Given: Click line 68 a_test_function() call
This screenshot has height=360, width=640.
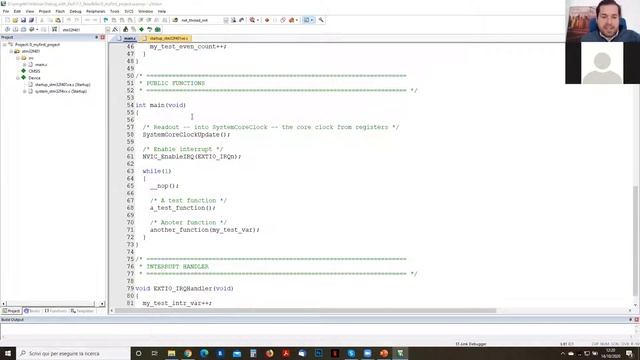Looking at the screenshot, I should point(182,208).
